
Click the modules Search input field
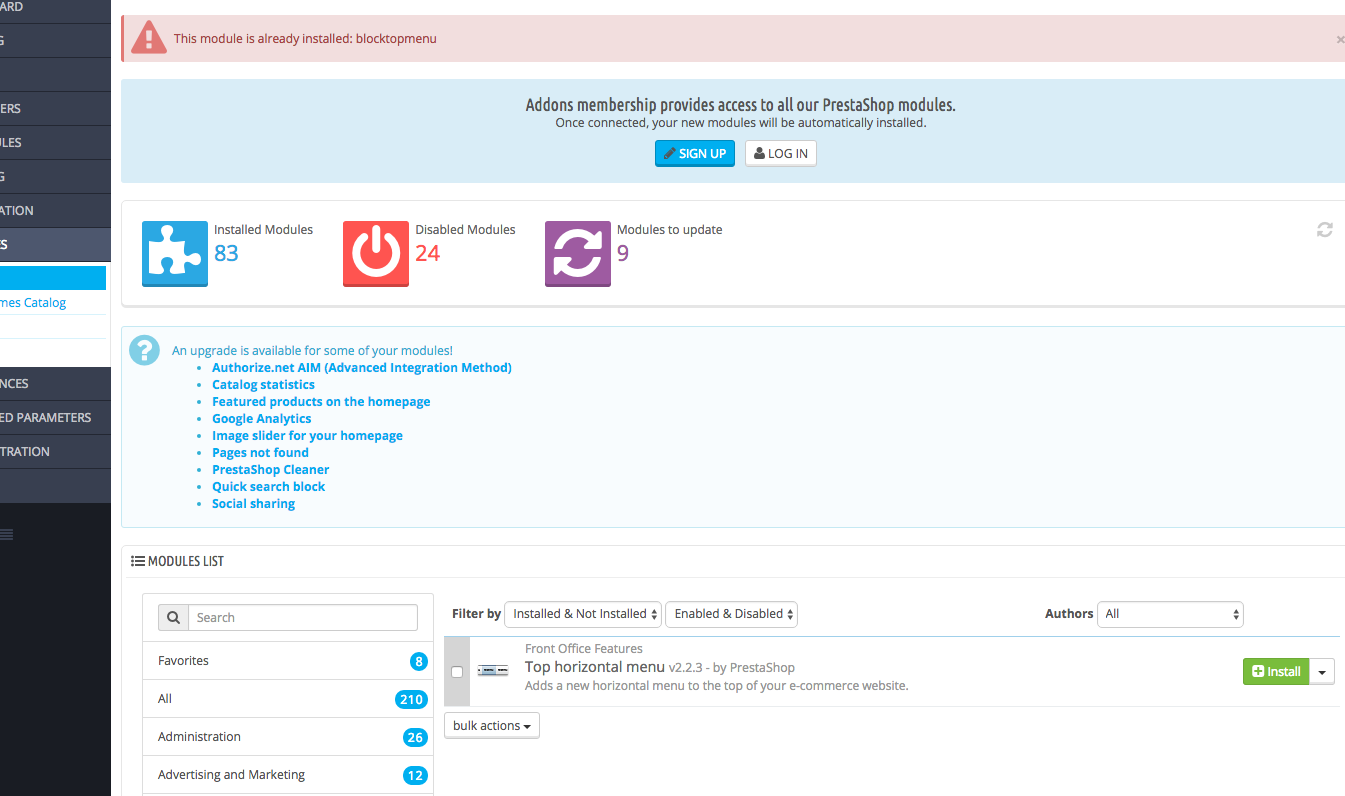tap(303, 617)
